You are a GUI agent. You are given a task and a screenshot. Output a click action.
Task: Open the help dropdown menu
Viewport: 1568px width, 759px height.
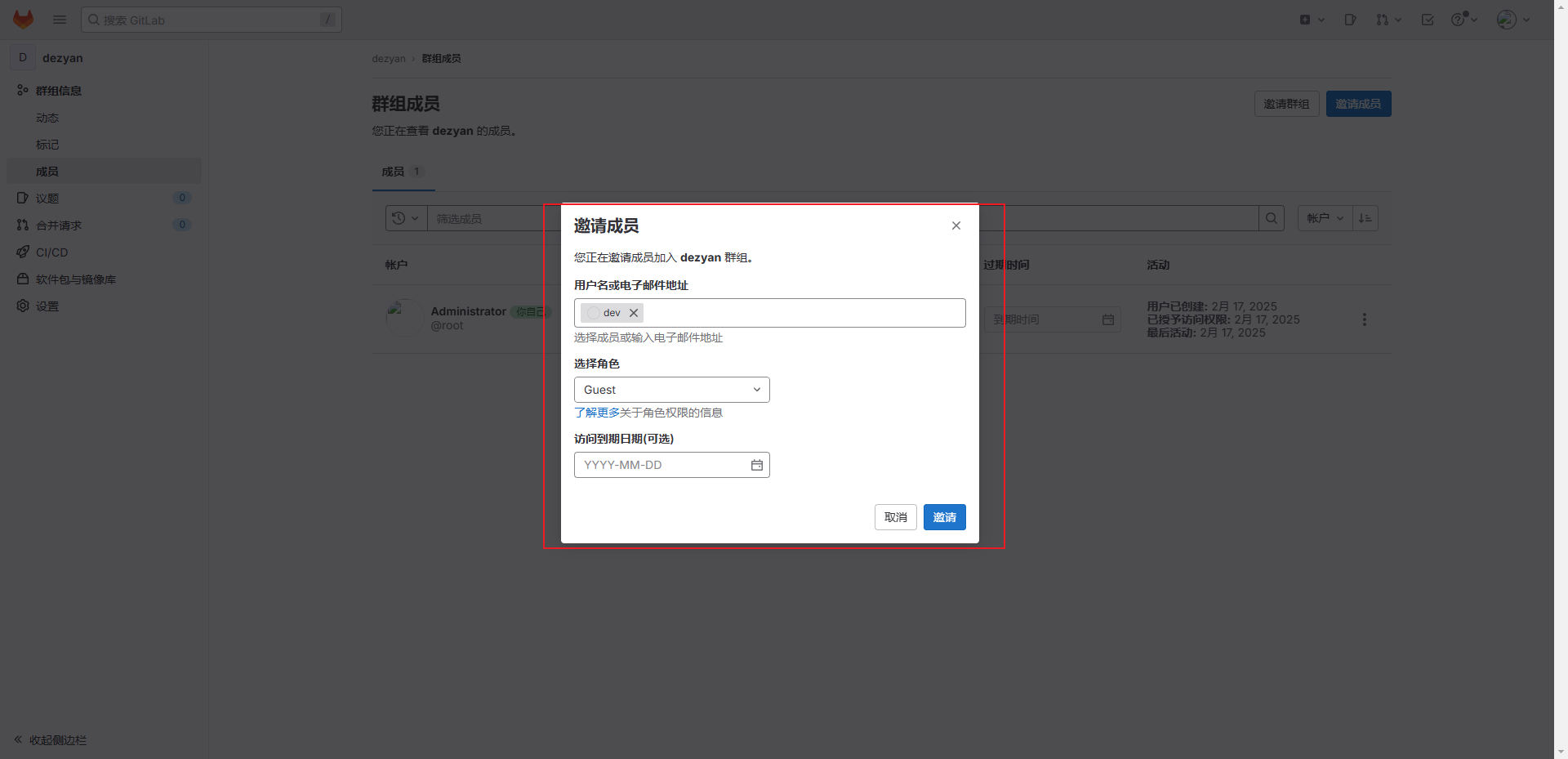click(1464, 20)
